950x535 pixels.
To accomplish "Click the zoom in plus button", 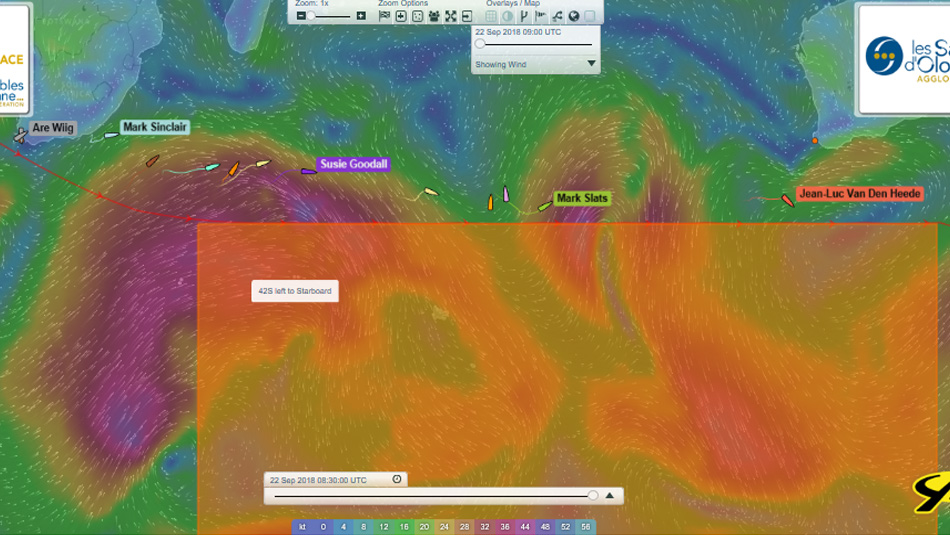I will (361, 16).
